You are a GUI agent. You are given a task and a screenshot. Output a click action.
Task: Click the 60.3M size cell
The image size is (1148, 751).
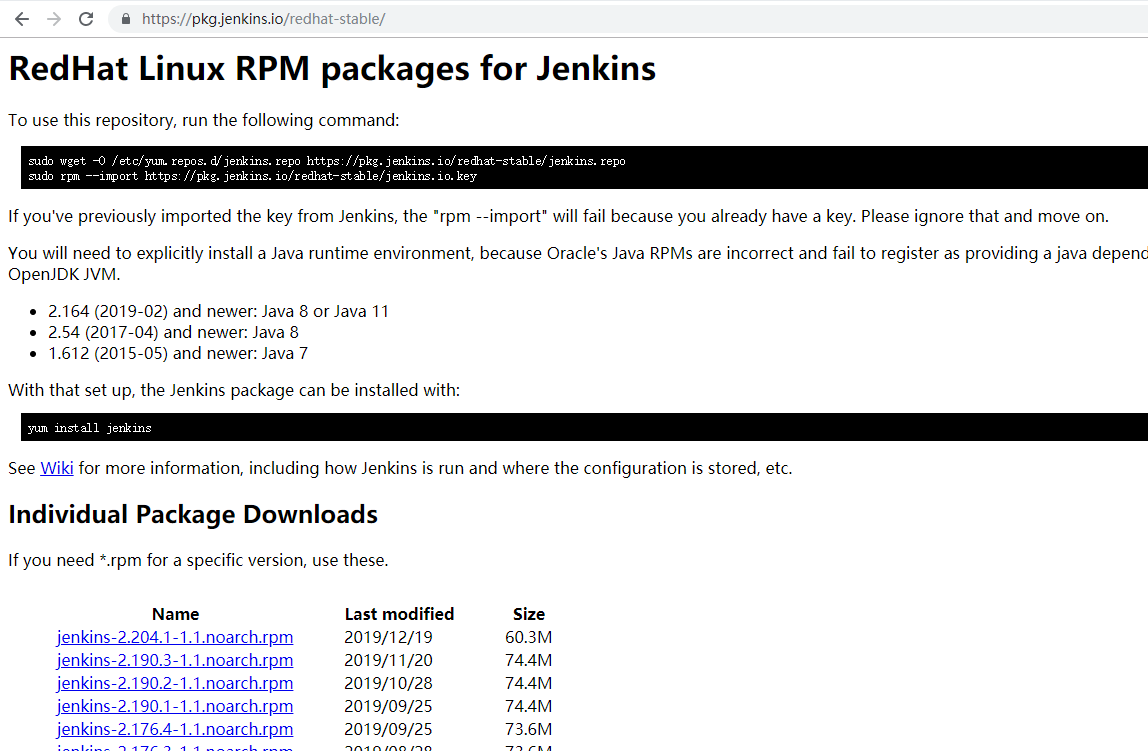click(529, 638)
